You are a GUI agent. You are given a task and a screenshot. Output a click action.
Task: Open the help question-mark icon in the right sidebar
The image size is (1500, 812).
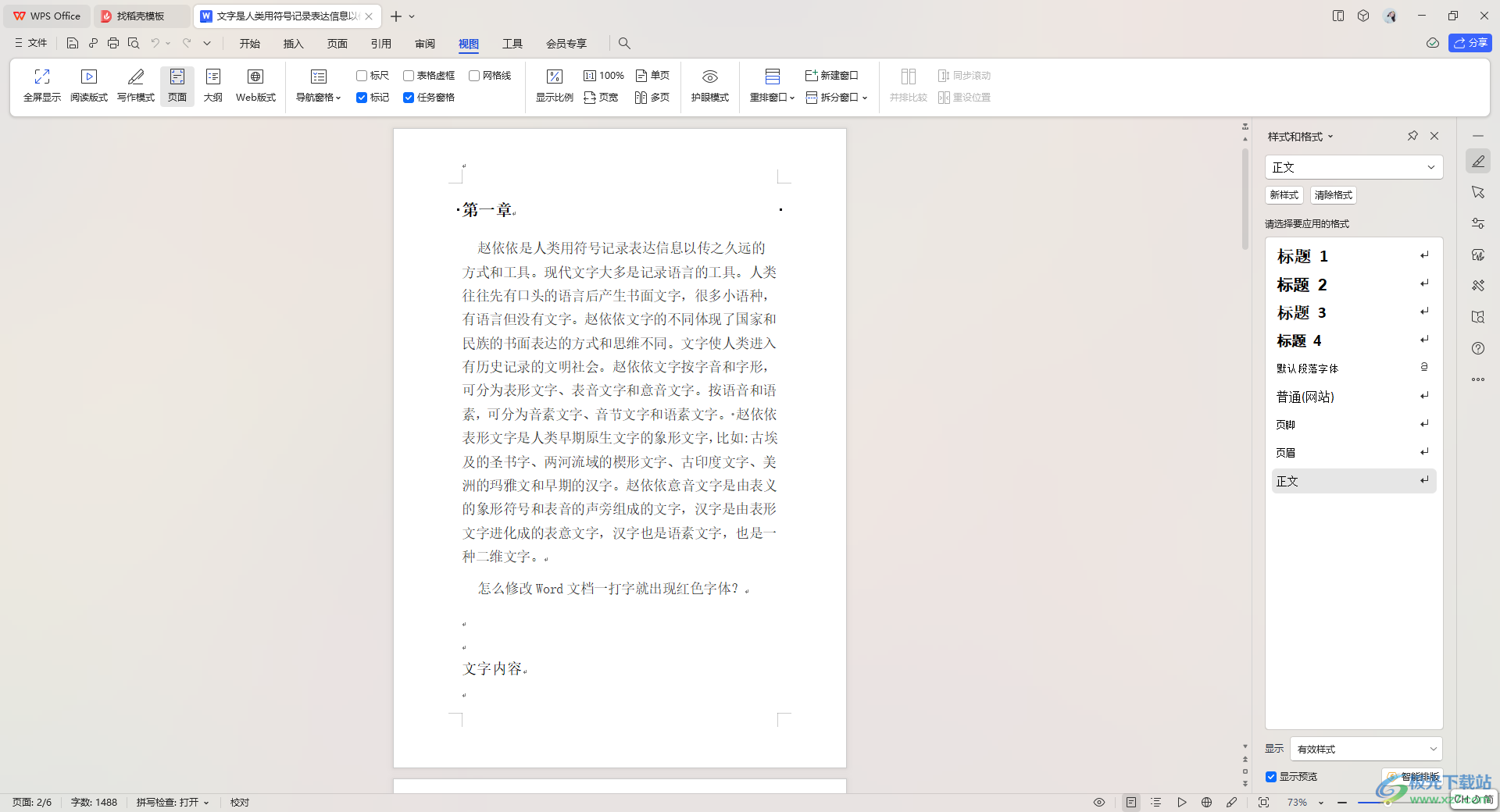pos(1478,348)
